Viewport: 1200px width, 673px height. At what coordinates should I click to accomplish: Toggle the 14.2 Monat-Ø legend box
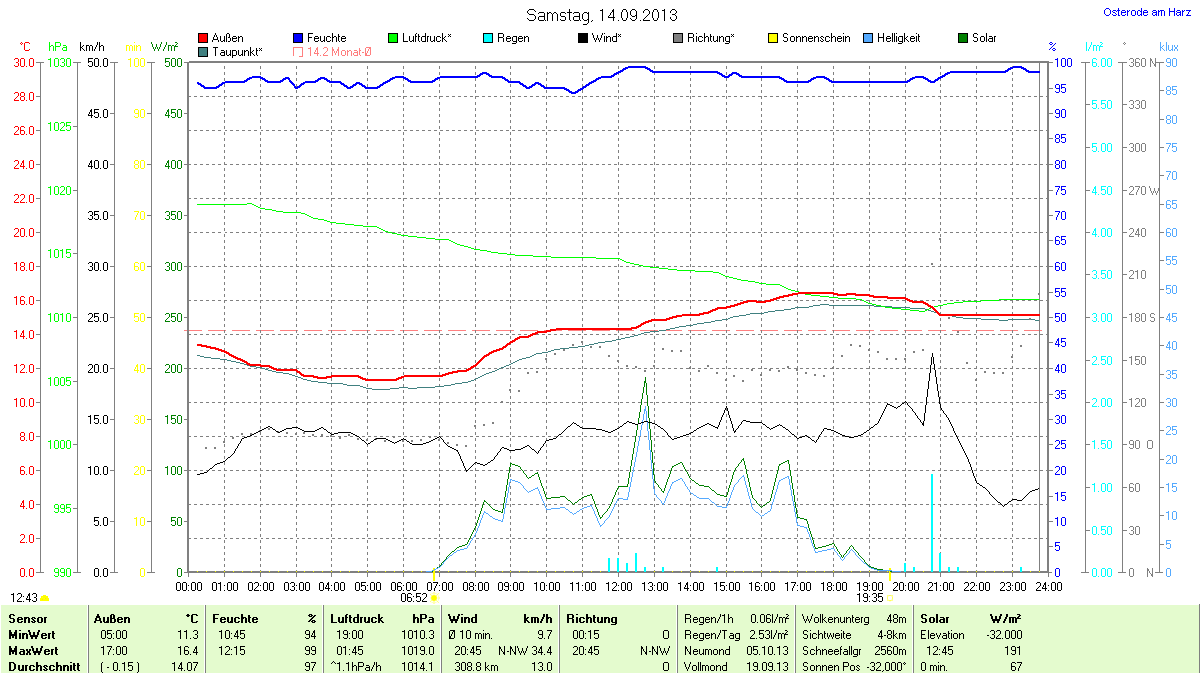coord(298,51)
